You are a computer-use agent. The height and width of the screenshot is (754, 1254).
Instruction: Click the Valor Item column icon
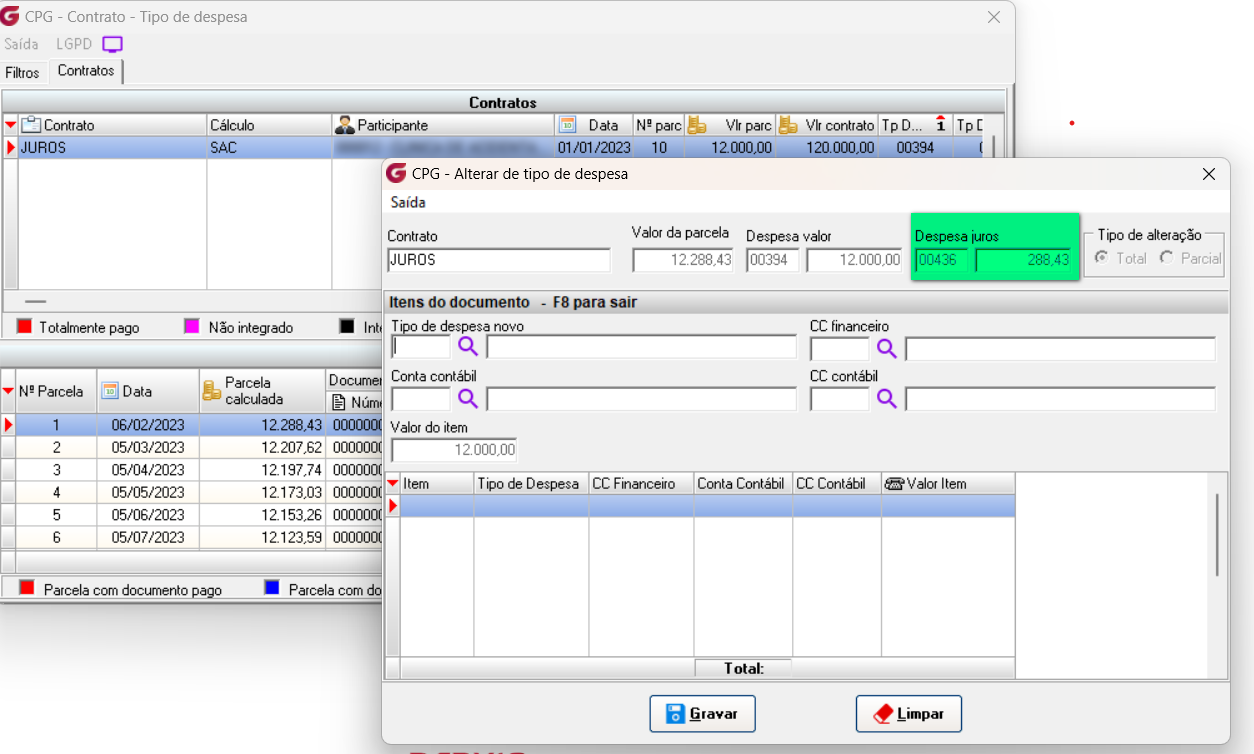[x=894, y=483]
